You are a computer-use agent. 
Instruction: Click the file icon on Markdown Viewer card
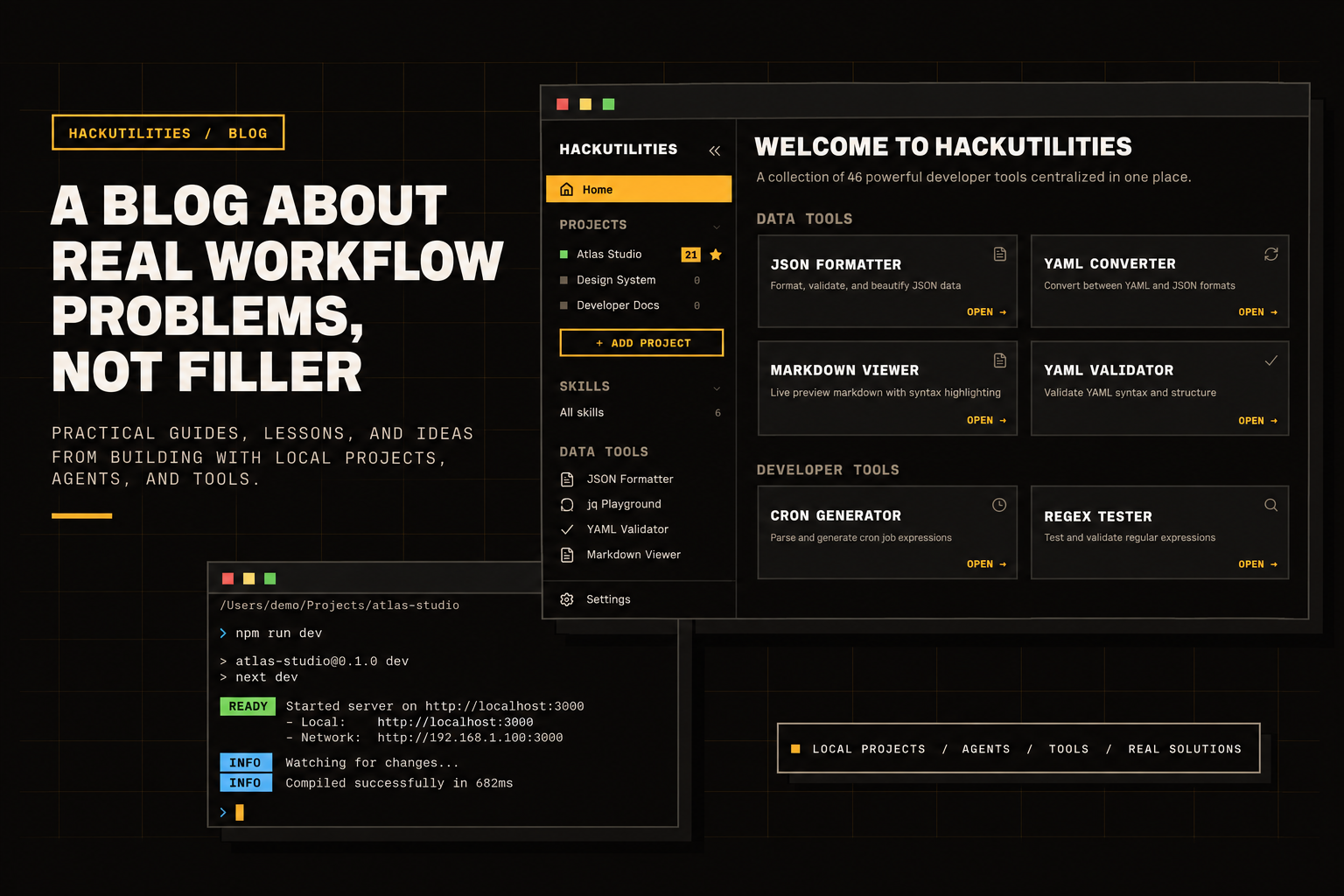[1000, 360]
